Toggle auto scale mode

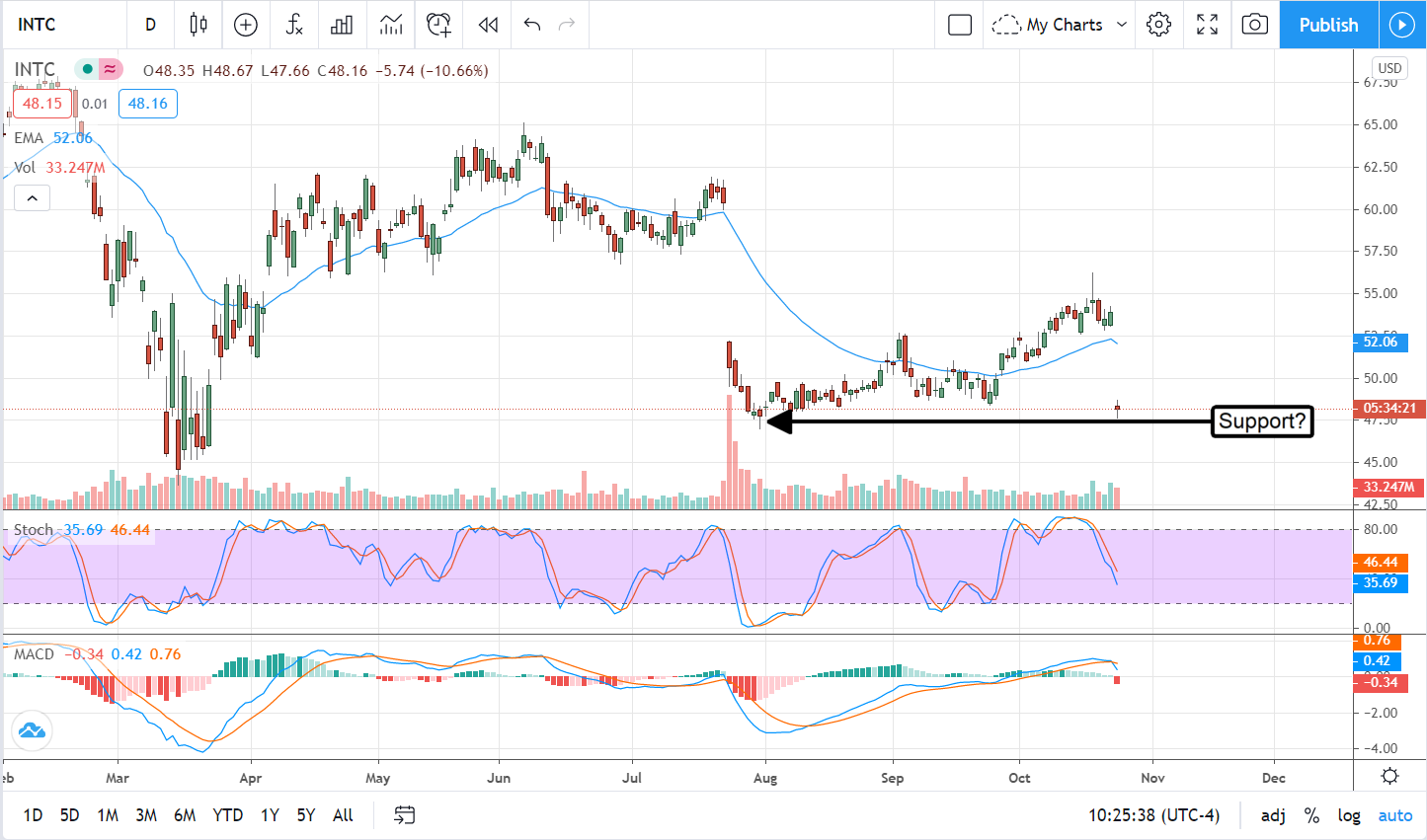1395,815
